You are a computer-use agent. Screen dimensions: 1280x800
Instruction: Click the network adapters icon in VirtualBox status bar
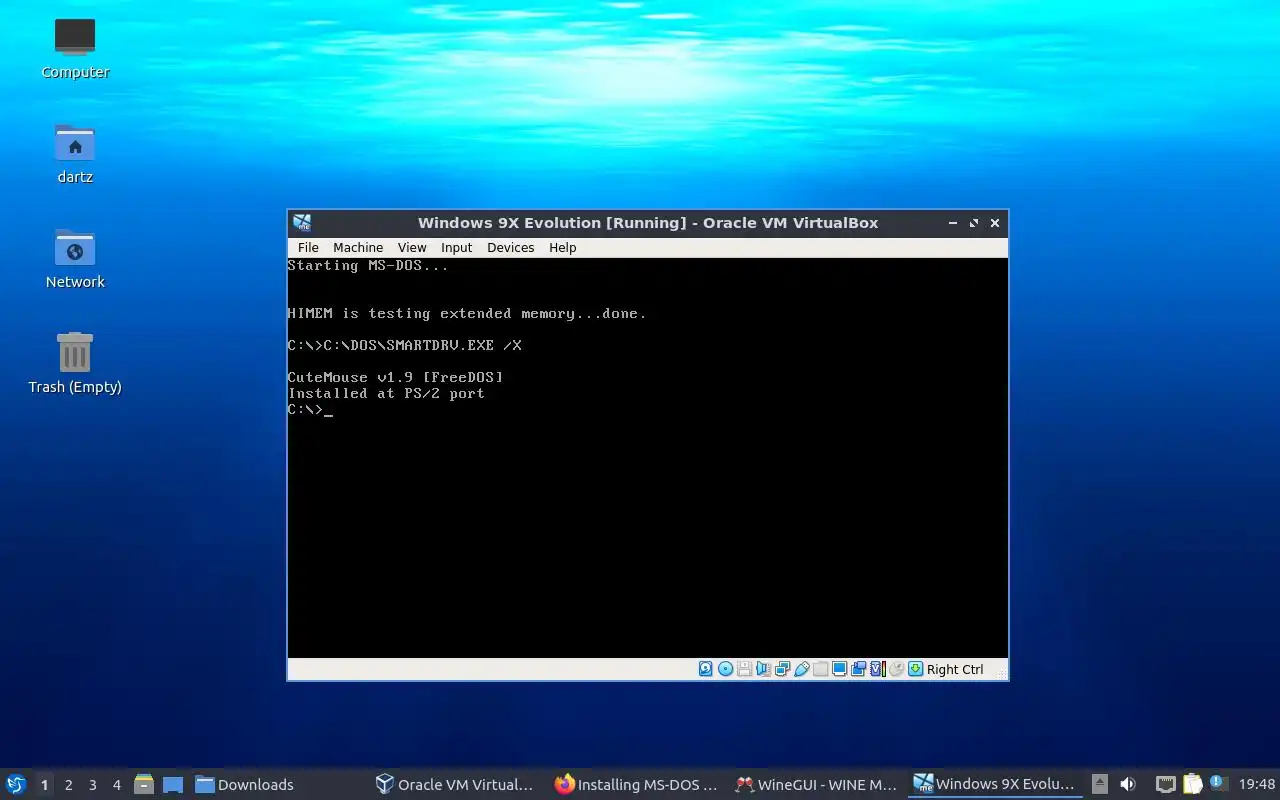tap(782, 669)
